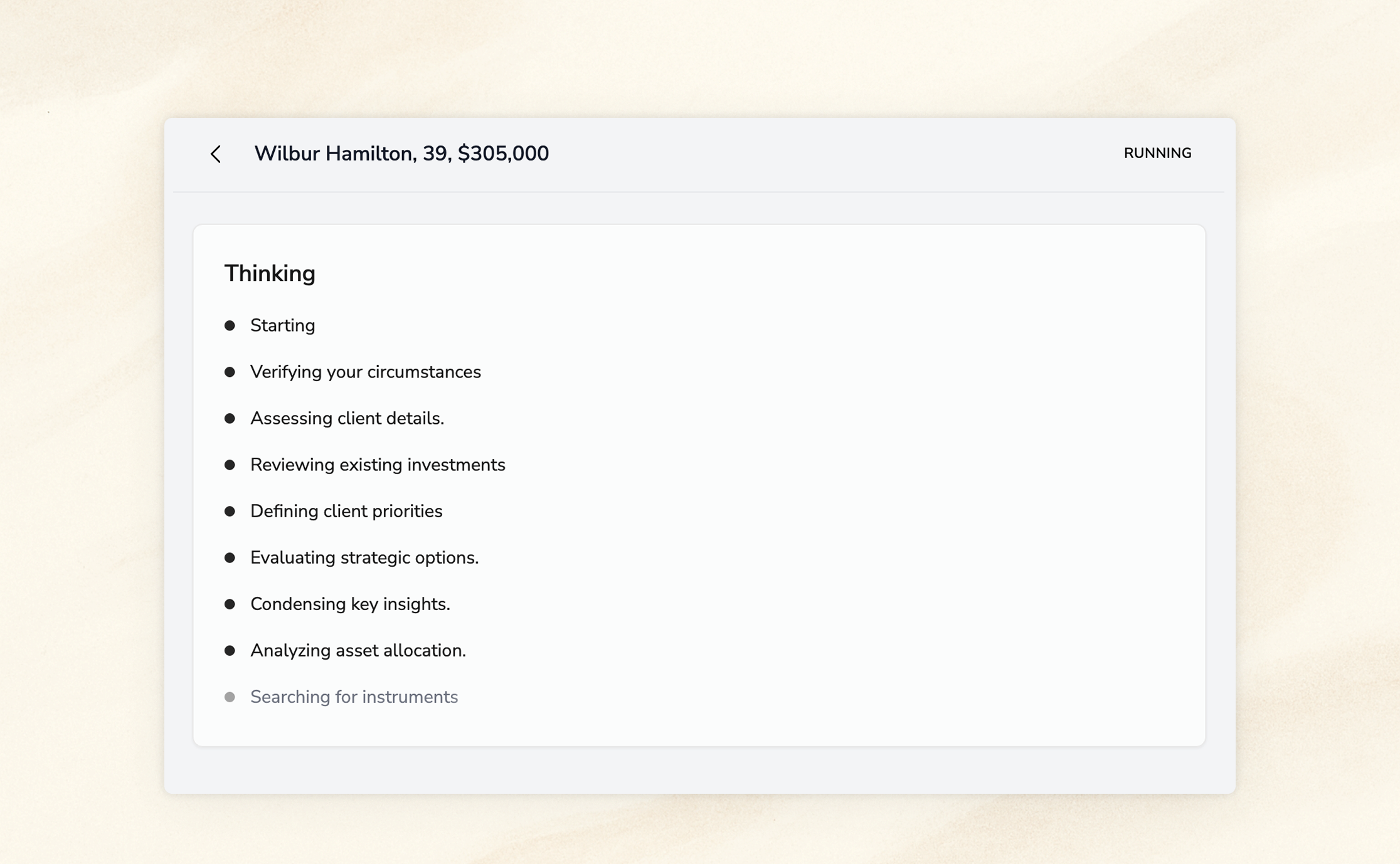Image resolution: width=1400 pixels, height=864 pixels.
Task: Click Searching for instruments step in progress
Action: pyautogui.click(x=354, y=697)
